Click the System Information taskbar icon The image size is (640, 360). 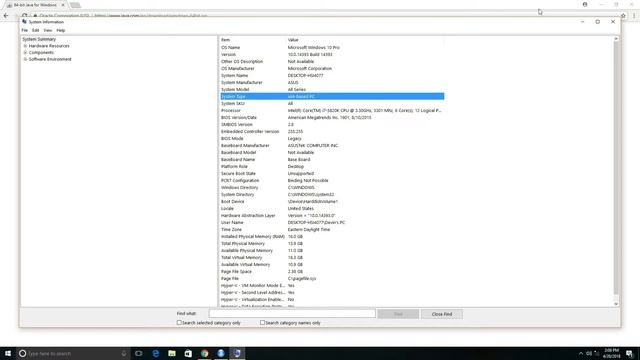pos(237,353)
